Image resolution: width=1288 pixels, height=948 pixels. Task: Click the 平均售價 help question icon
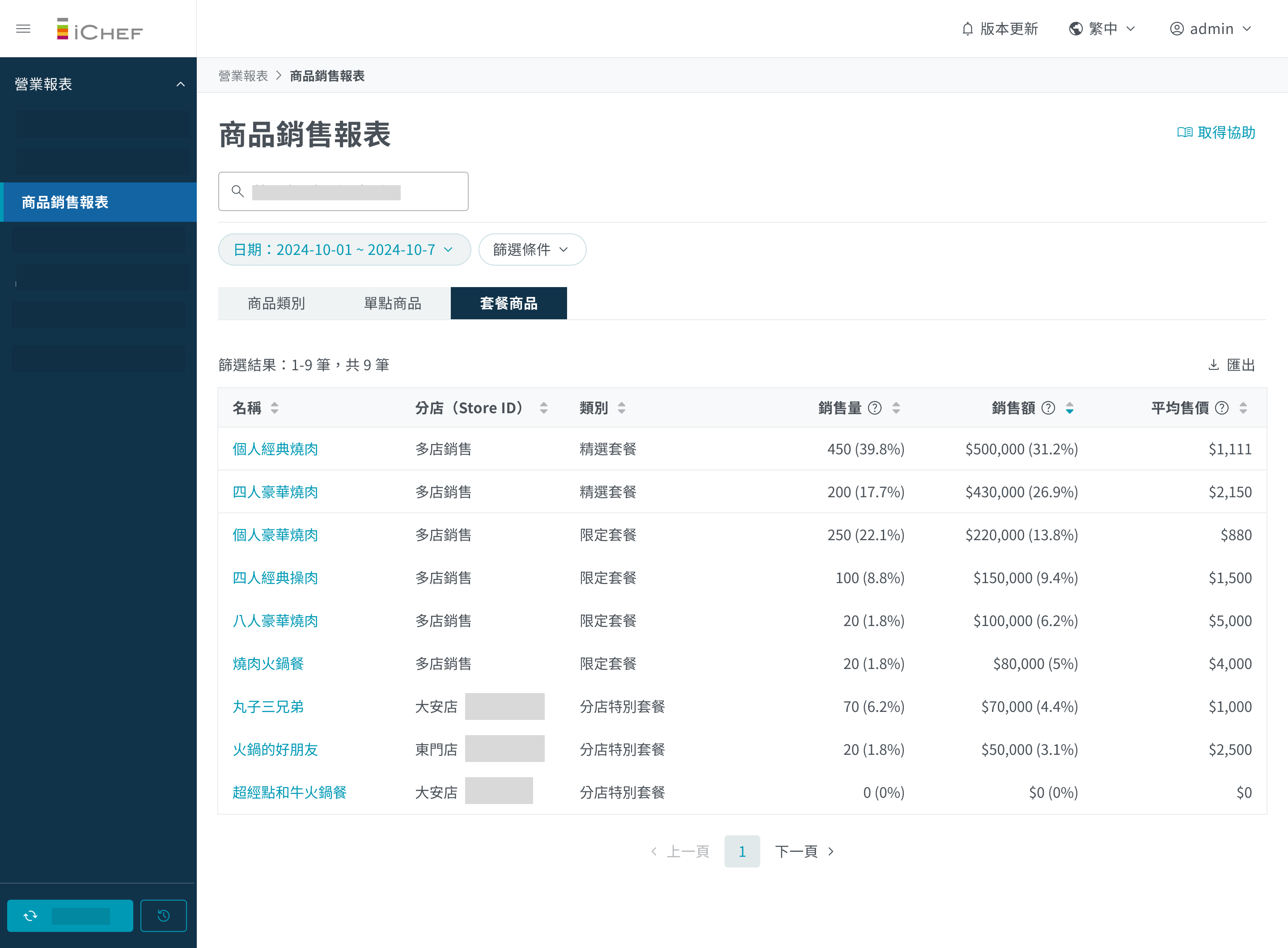(1222, 408)
